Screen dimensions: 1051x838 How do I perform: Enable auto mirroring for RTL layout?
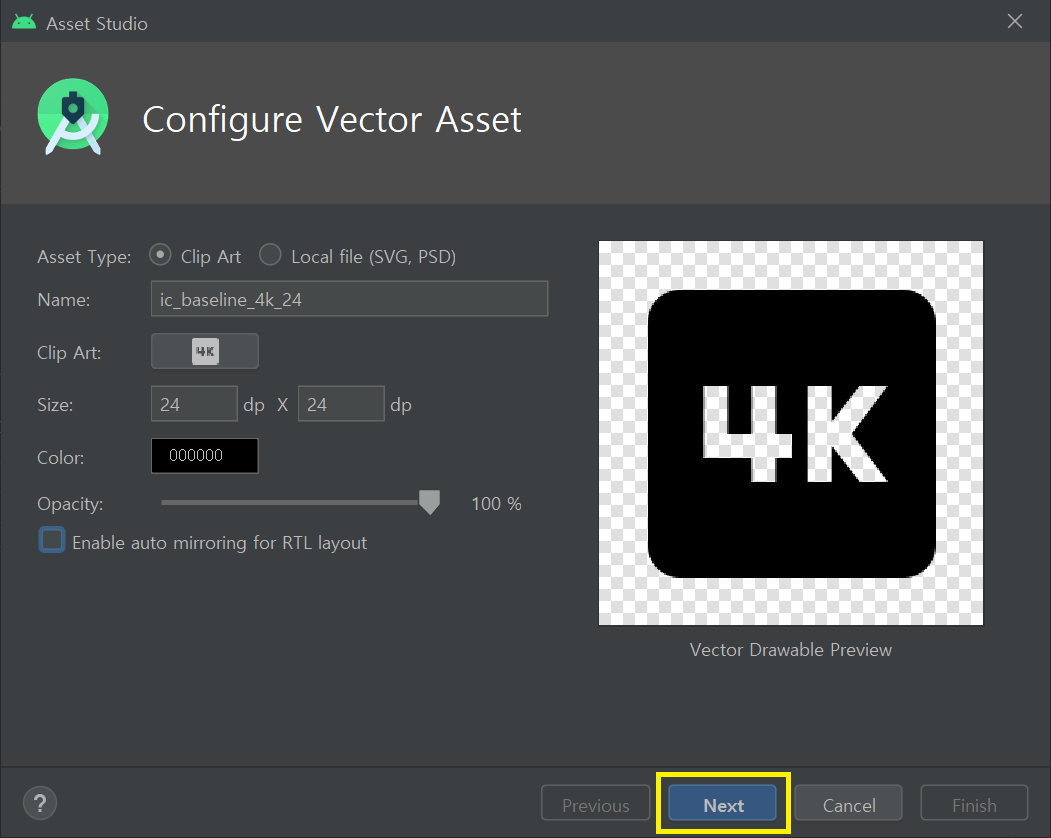click(x=52, y=542)
